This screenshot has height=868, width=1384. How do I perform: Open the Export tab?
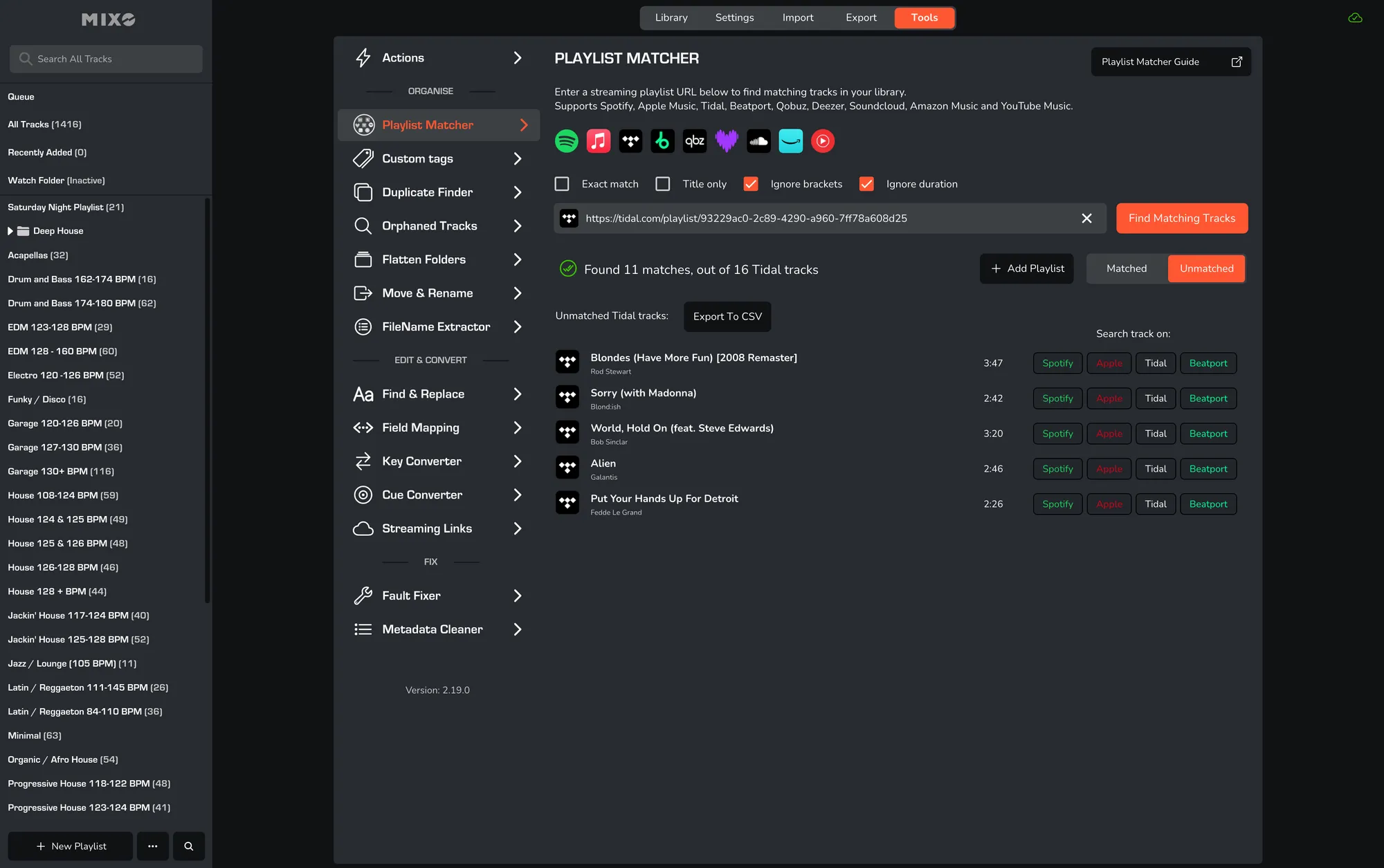point(861,18)
